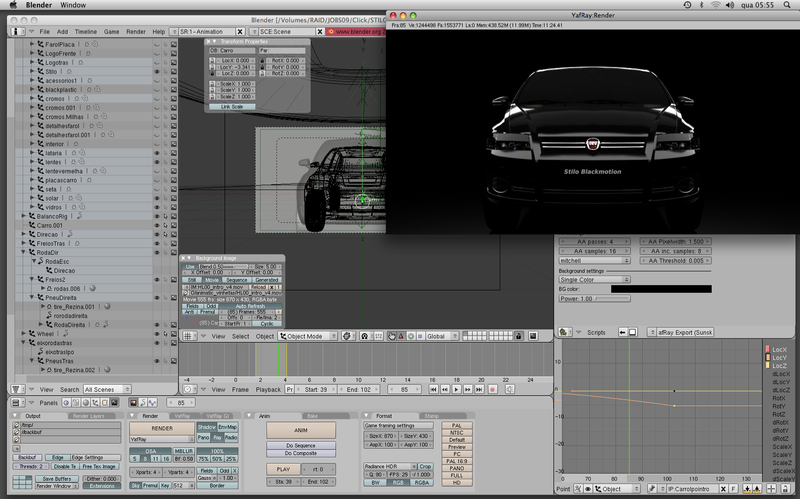Open the Render menu in top header
The width and height of the screenshot is (800, 499).
point(136,32)
